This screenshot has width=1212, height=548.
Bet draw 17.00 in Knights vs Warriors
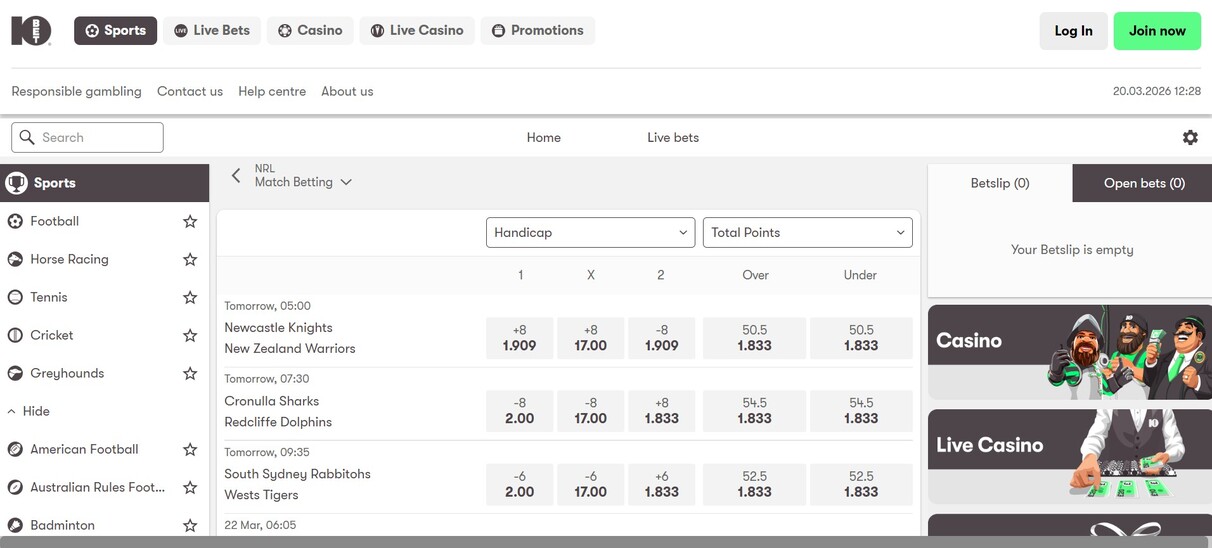591,338
